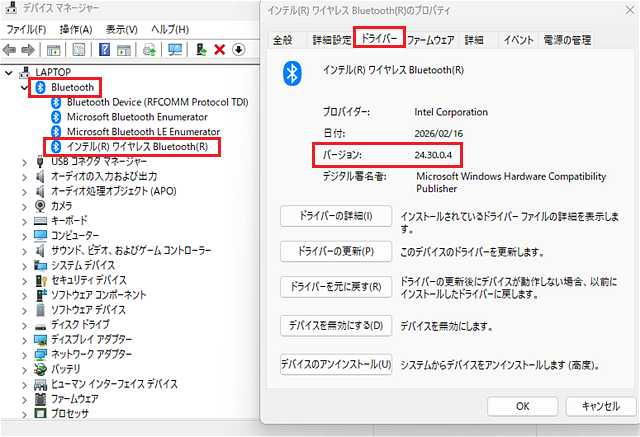Close the Bluetooth properties dialog with X
This screenshot has height=437, width=640.
click(630, 10)
